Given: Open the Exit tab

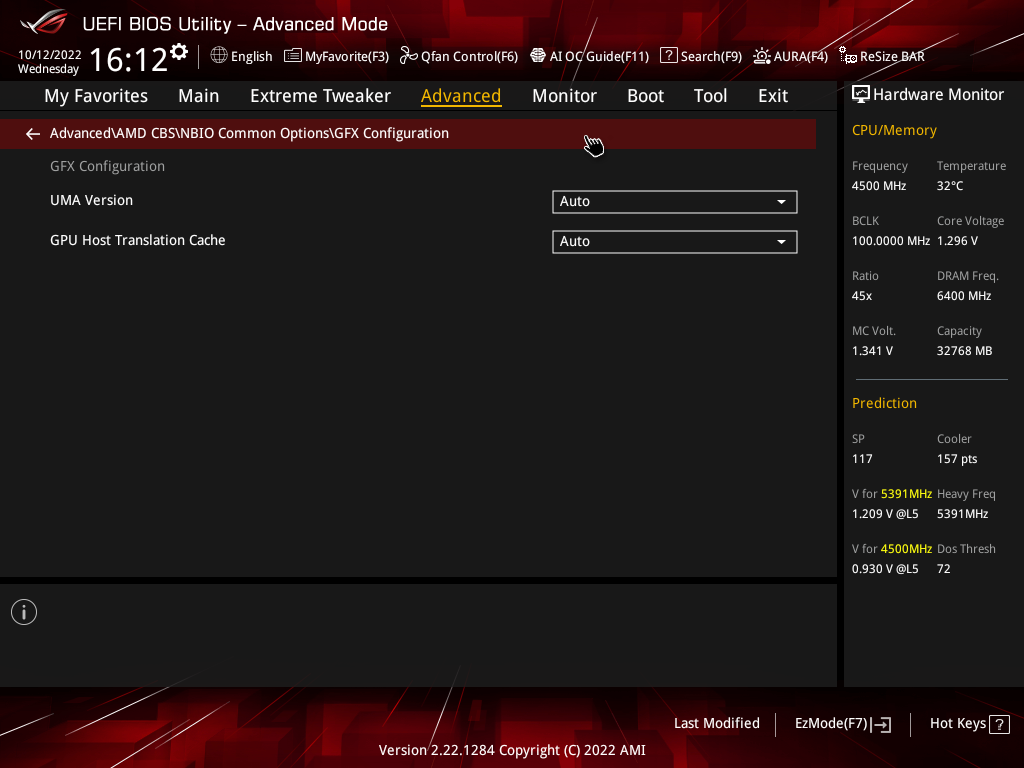Looking at the screenshot, I should 773,96.
